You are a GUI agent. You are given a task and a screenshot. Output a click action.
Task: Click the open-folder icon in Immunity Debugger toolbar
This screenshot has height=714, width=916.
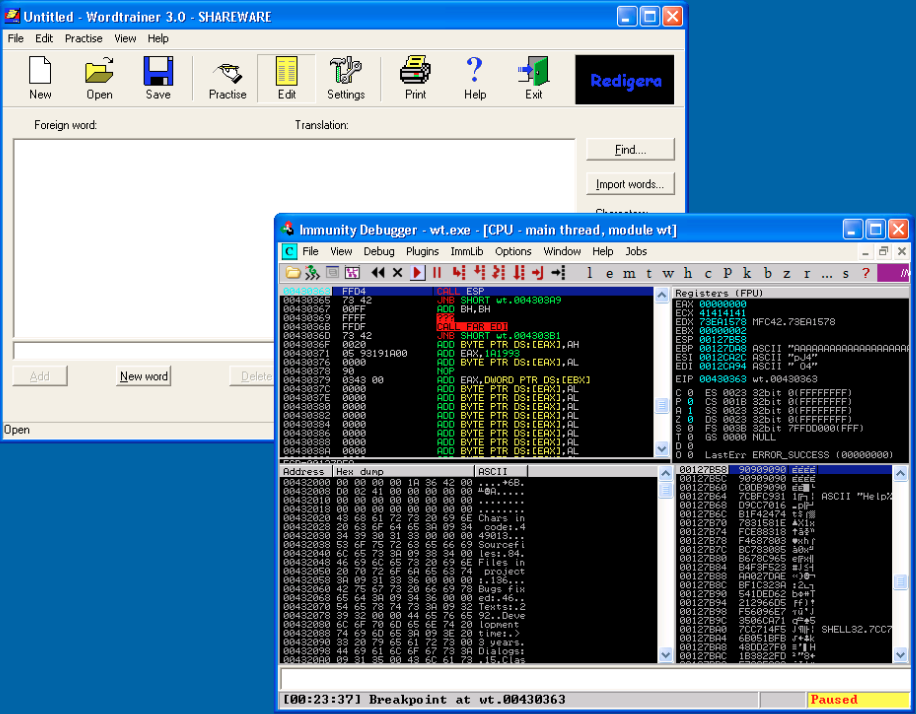point(293,273)
